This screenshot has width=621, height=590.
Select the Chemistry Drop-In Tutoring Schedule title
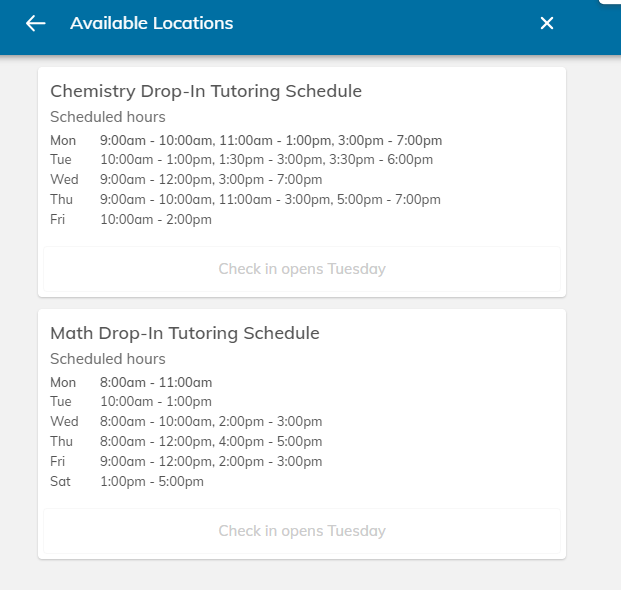(x=206, y=91)
